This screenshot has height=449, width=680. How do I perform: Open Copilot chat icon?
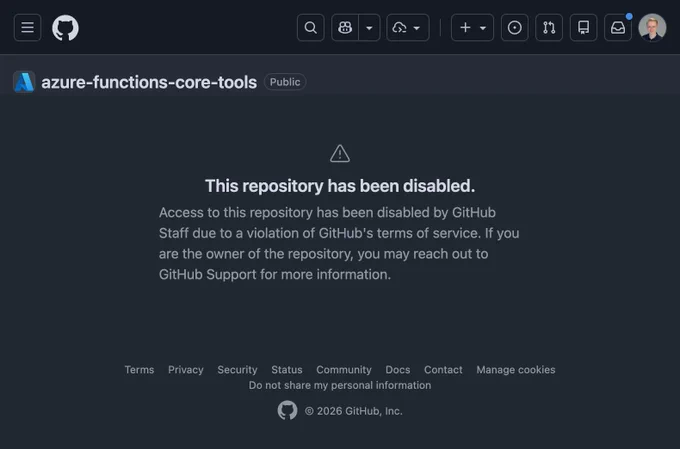click(x=345, y=28)
